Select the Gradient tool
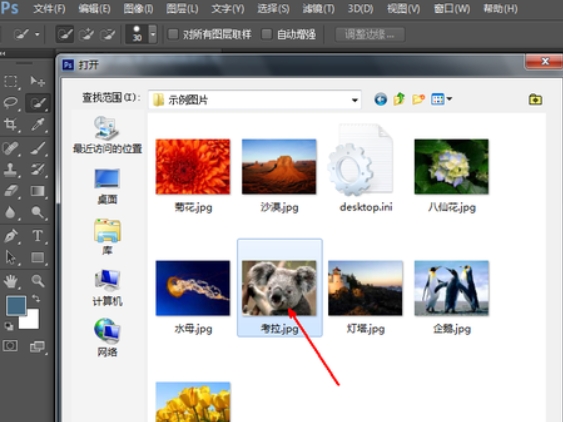 click(37, 191)
